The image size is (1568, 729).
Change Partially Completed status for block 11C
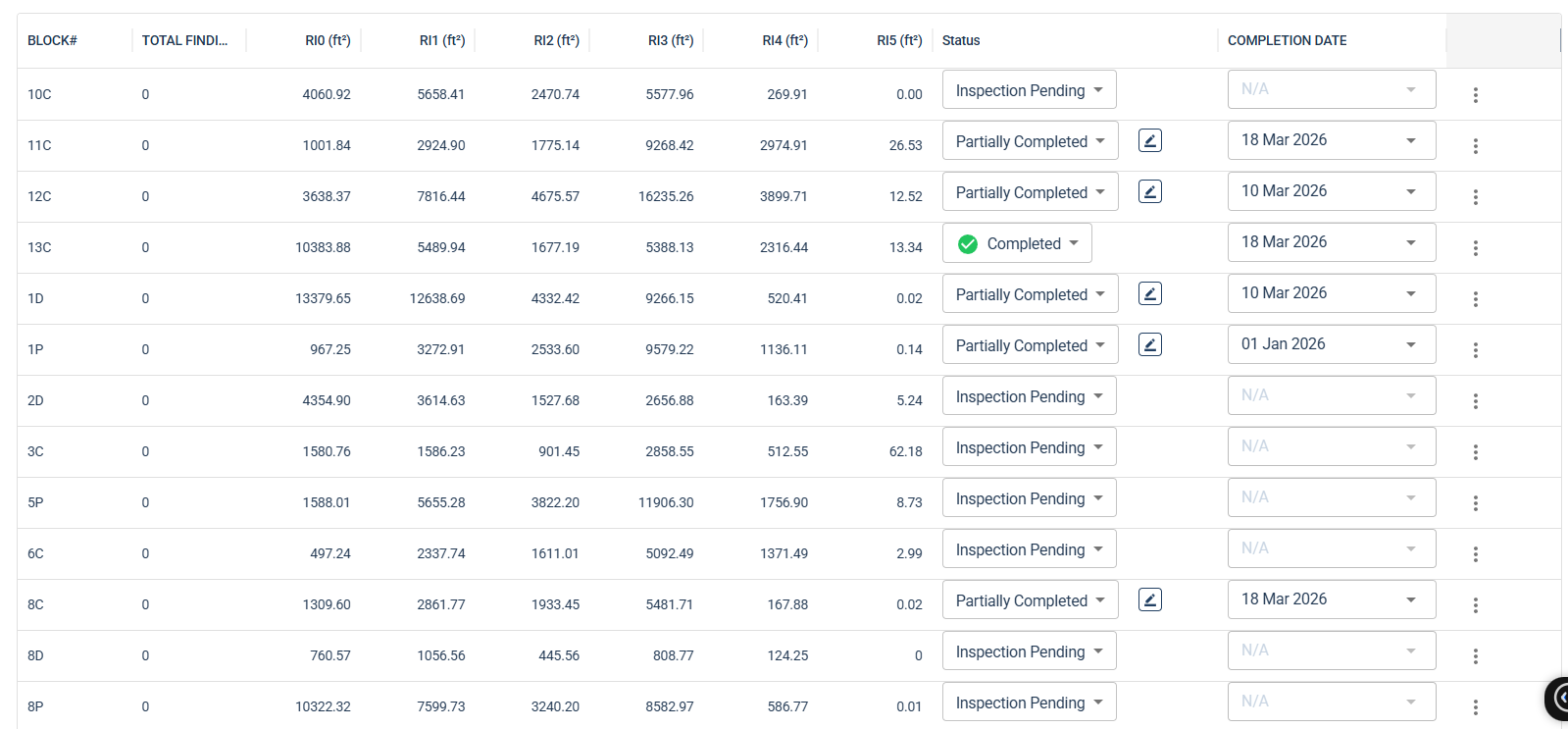(1030, 141)
